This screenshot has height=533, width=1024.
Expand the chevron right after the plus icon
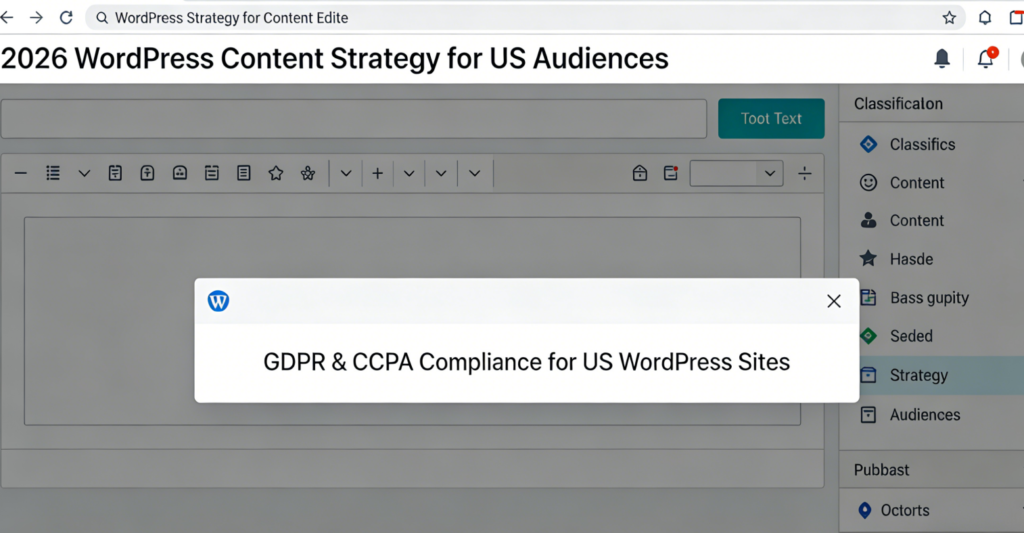(409, 173)
